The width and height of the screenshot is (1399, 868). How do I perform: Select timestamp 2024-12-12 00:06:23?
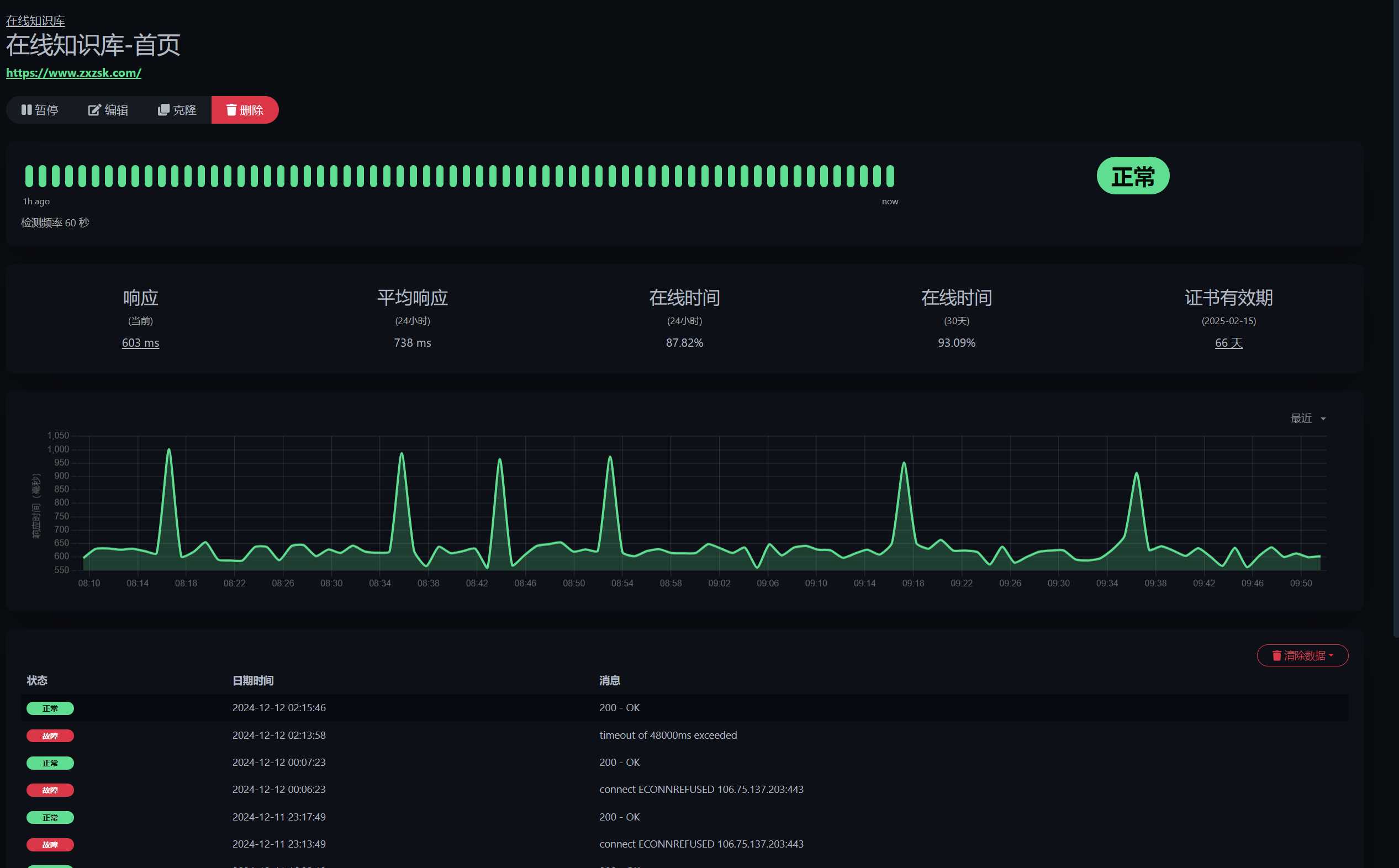coord(279,790)
